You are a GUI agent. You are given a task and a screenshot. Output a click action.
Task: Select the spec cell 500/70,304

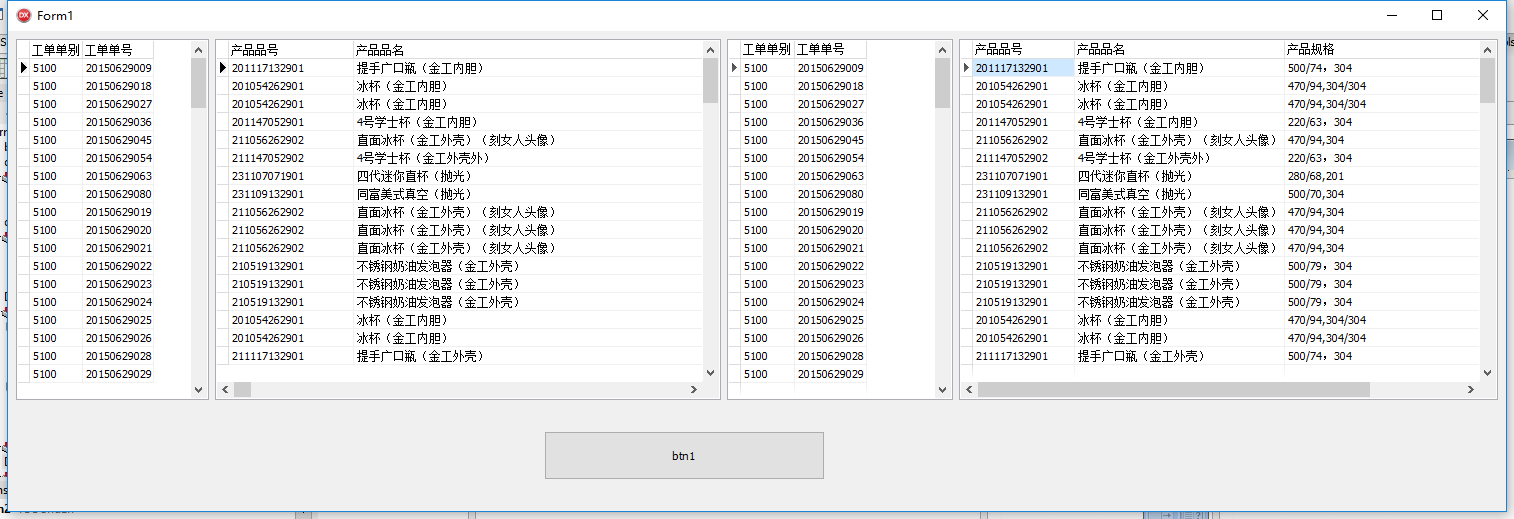1315,194
